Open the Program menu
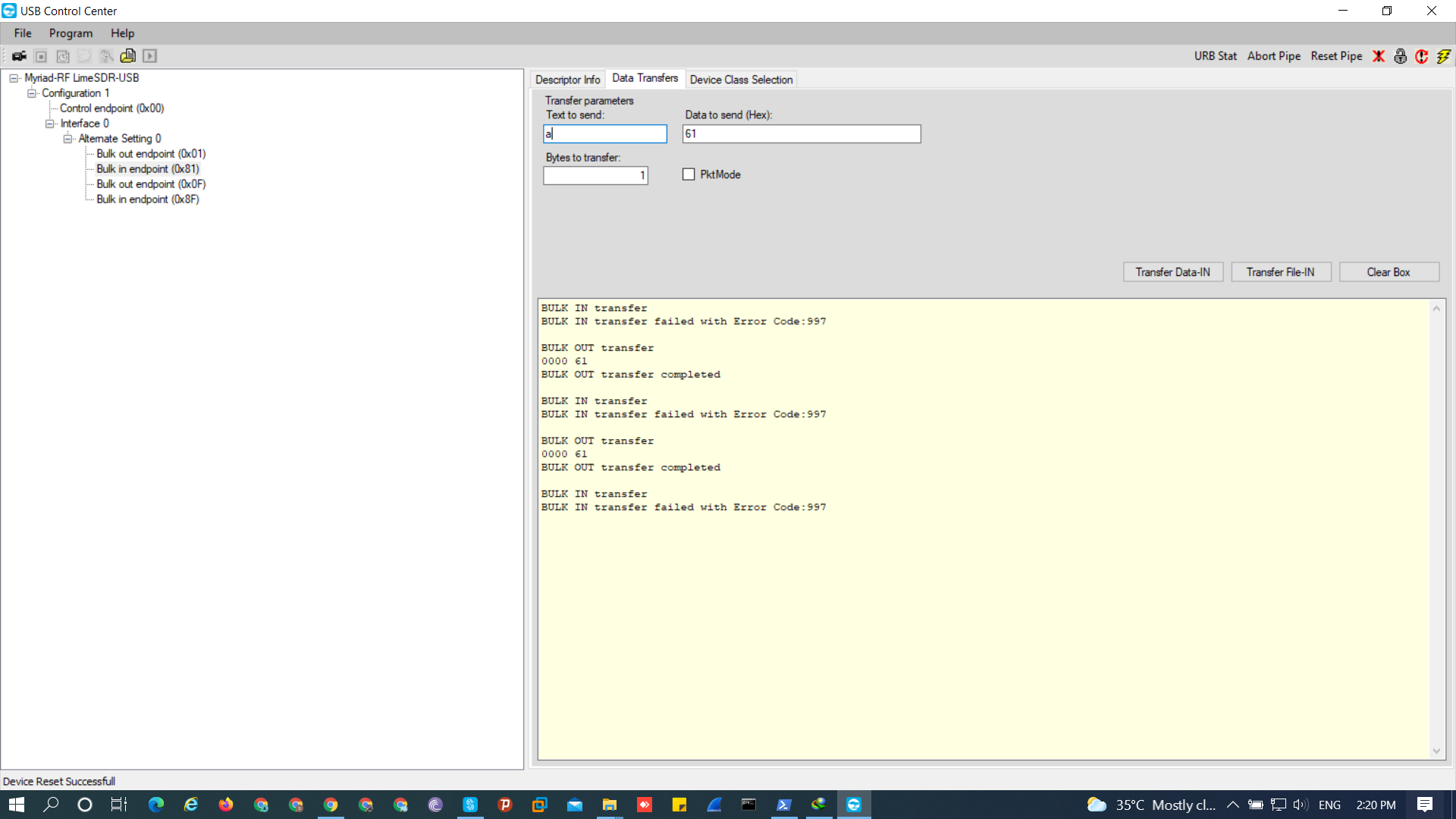 [x=71, y=33]
